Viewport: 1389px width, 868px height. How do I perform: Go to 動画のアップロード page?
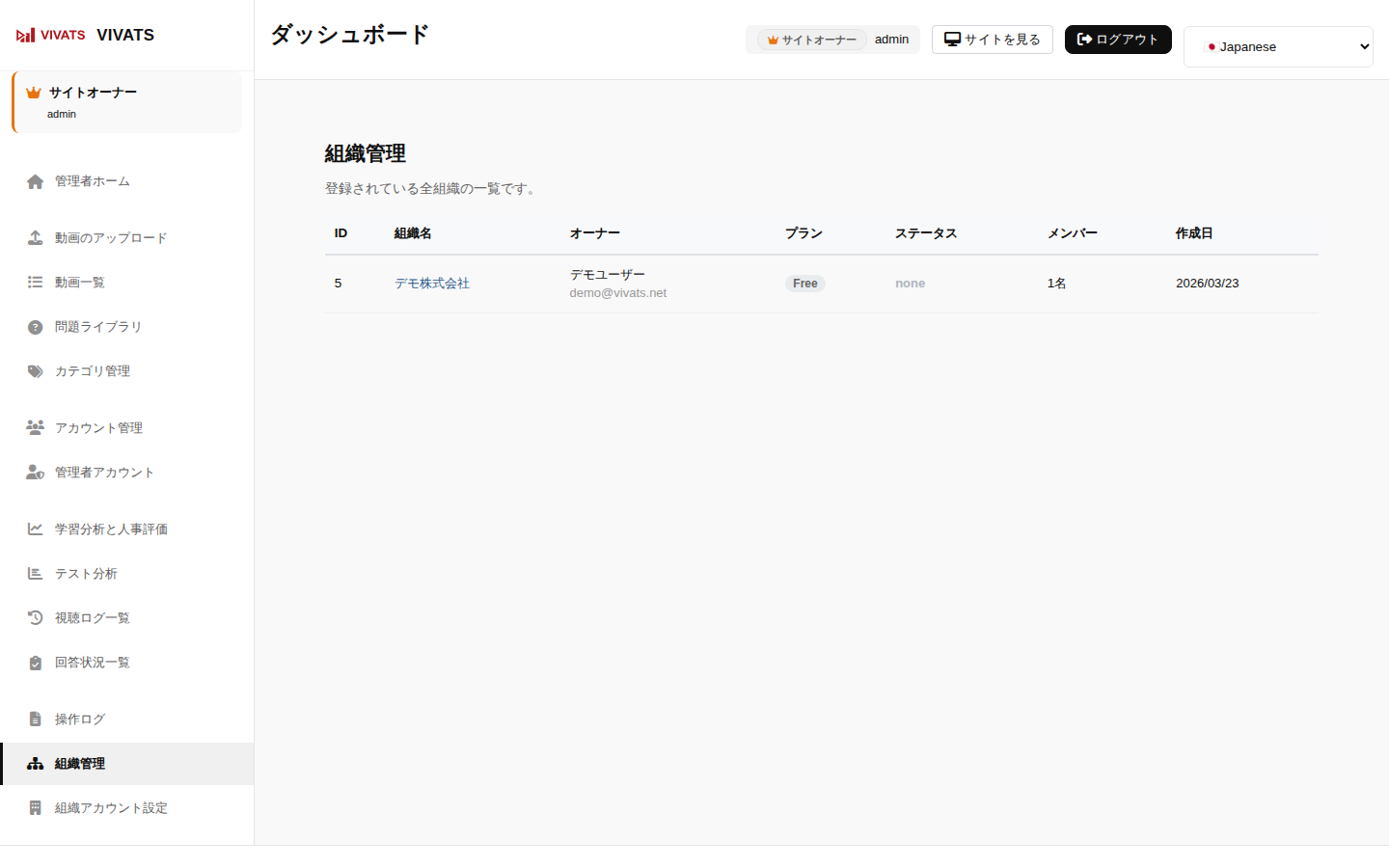(x=127, y=238)
